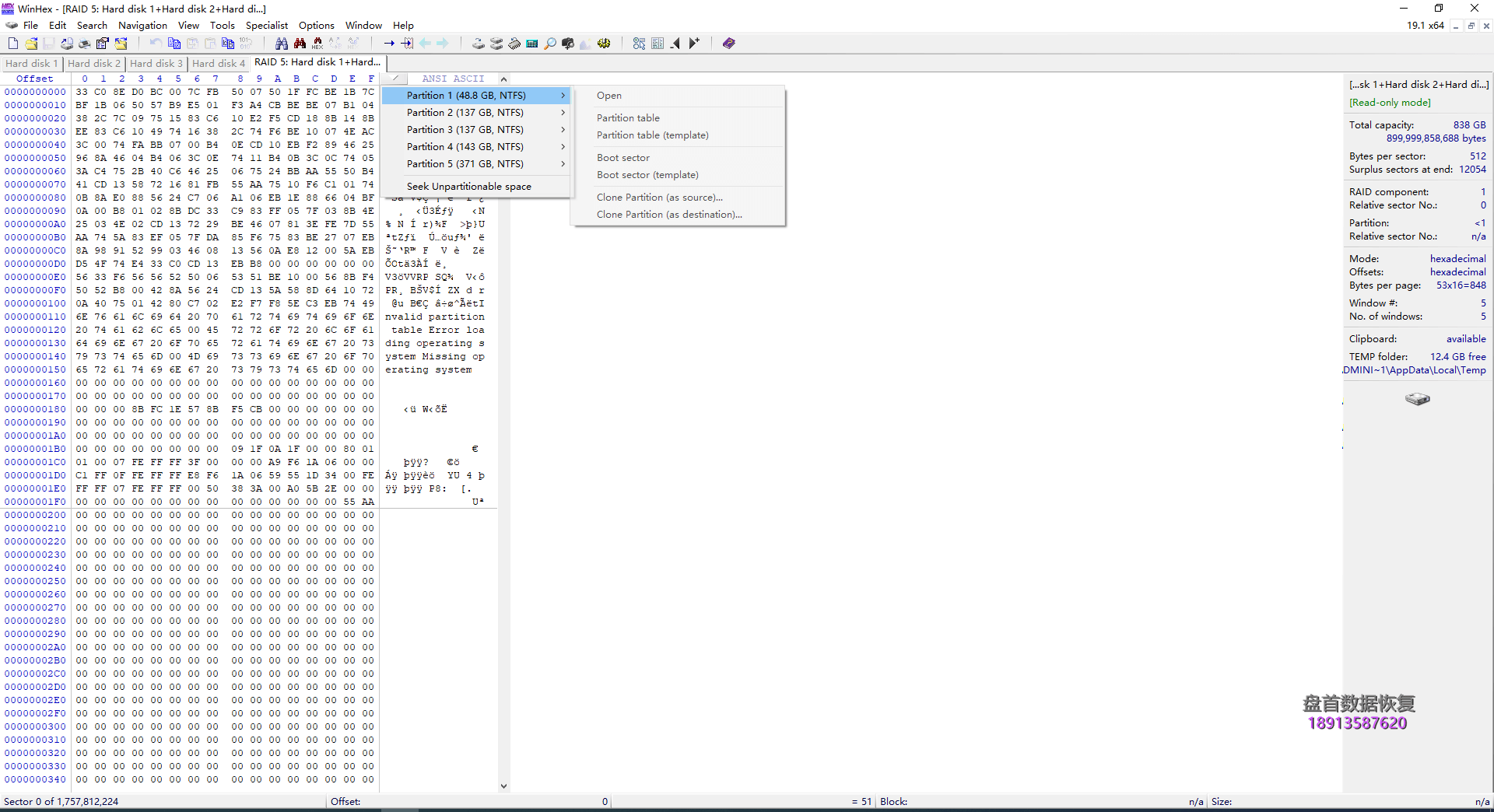Expand Partition 1 (48.8 GB, NTFS) submenu arrow

tap(563, 96)
